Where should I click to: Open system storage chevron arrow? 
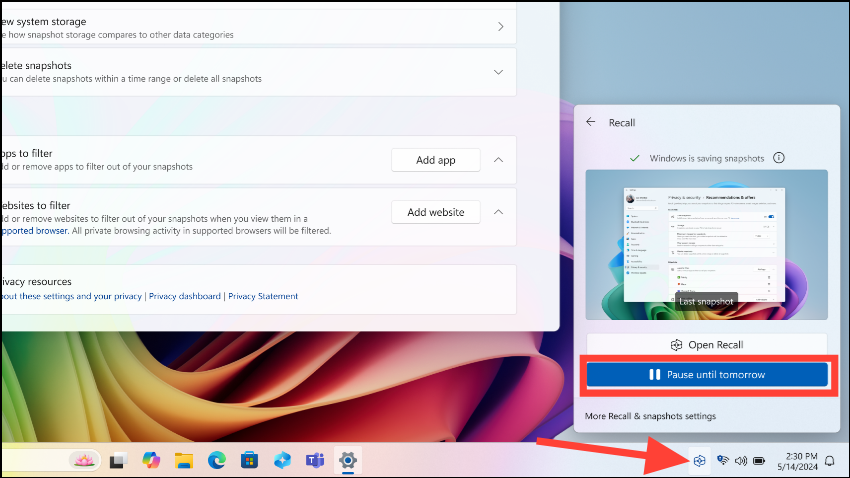pyautogui.click(x=500, y=27)
